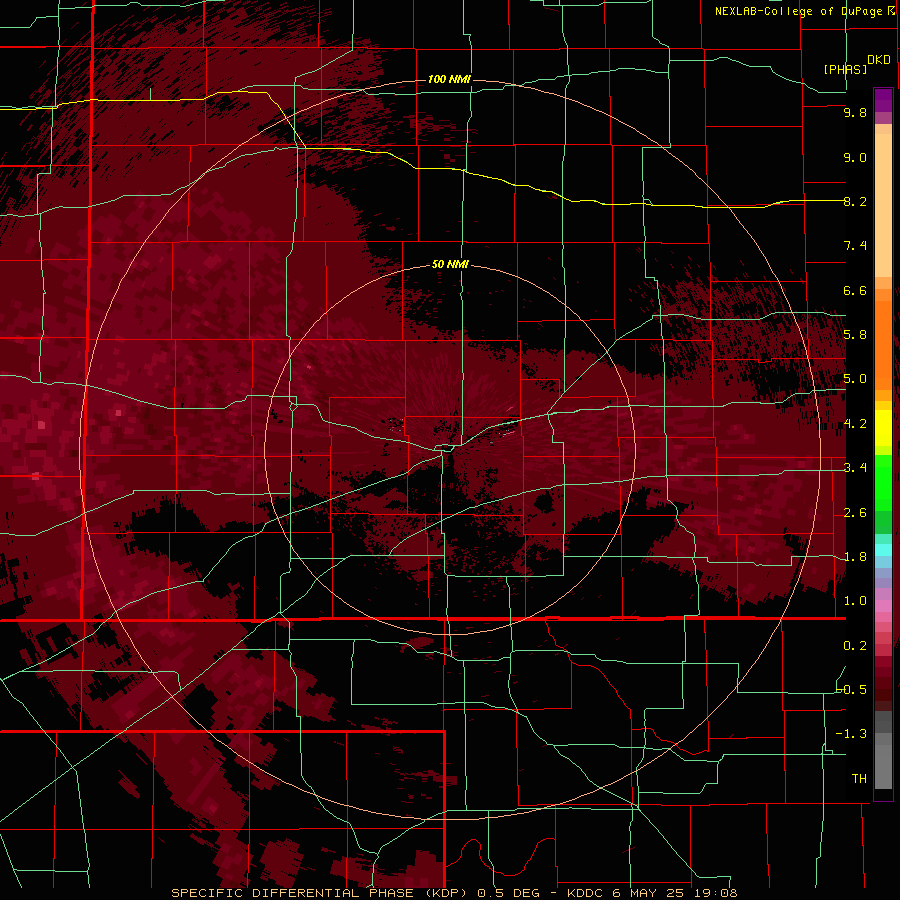The image size is (900, 900).
Task: Click the "[PHAS]" legend heading
Action: (845, 69)
